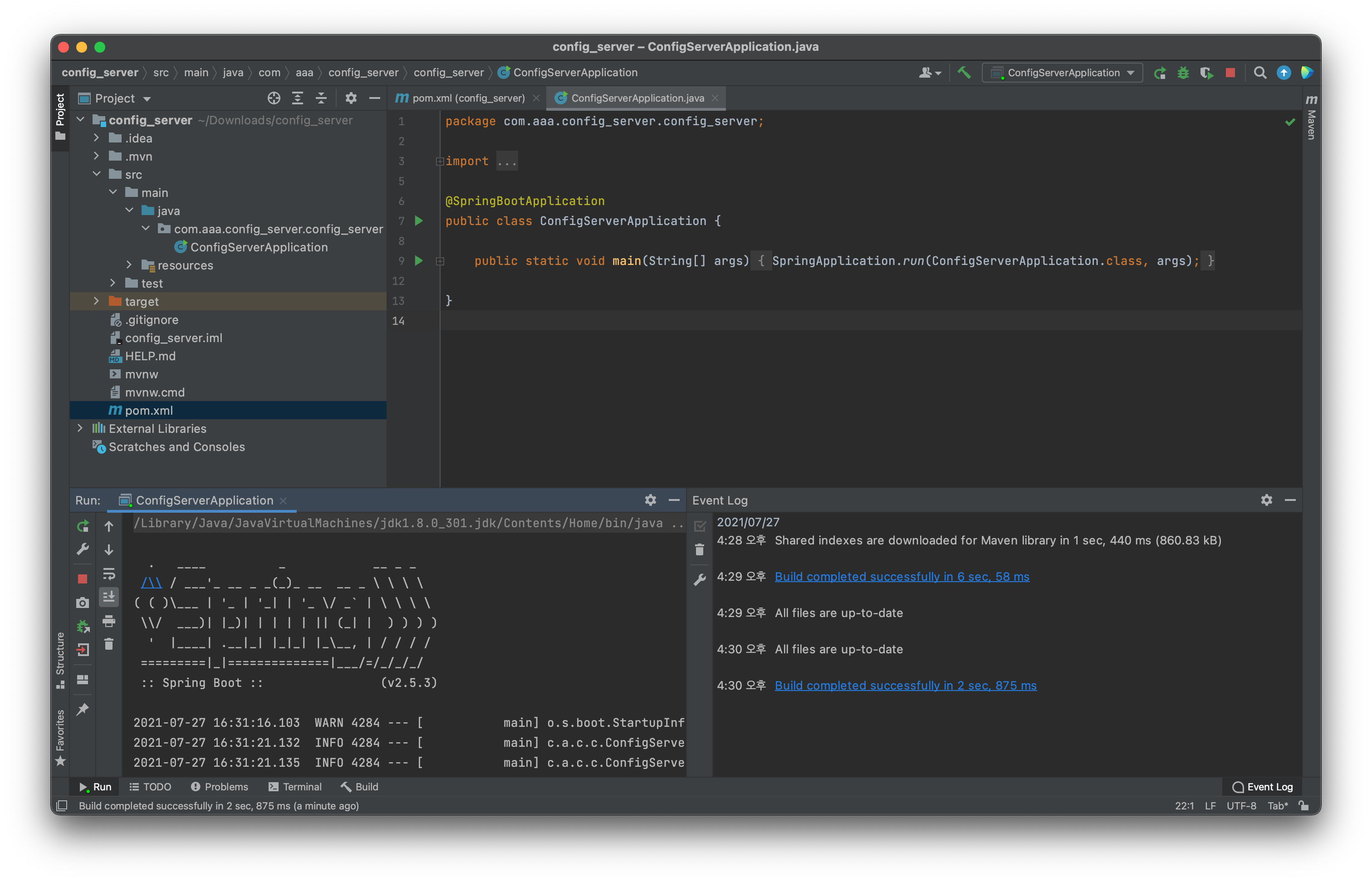Screen dimensions: 1372x882
Task: Click the camera Dump Threads icon
Action: 83,603
